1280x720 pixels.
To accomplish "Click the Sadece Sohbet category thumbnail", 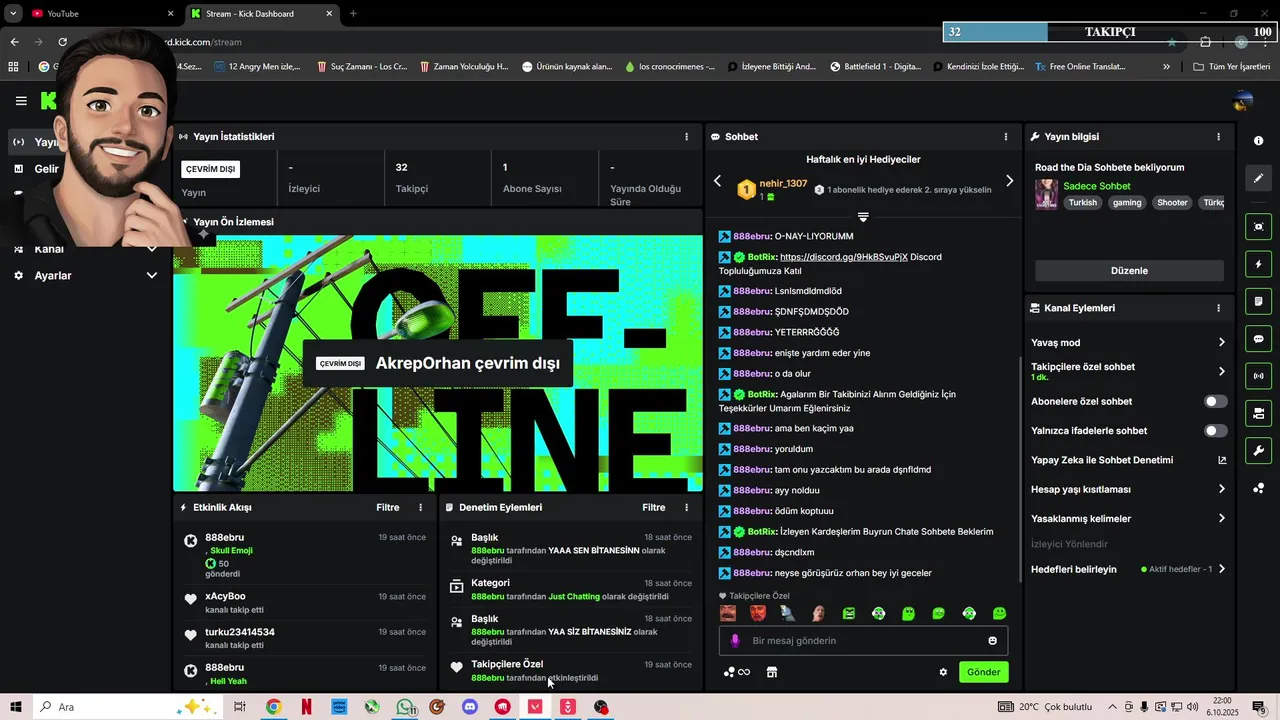I will click(1046, 194).
